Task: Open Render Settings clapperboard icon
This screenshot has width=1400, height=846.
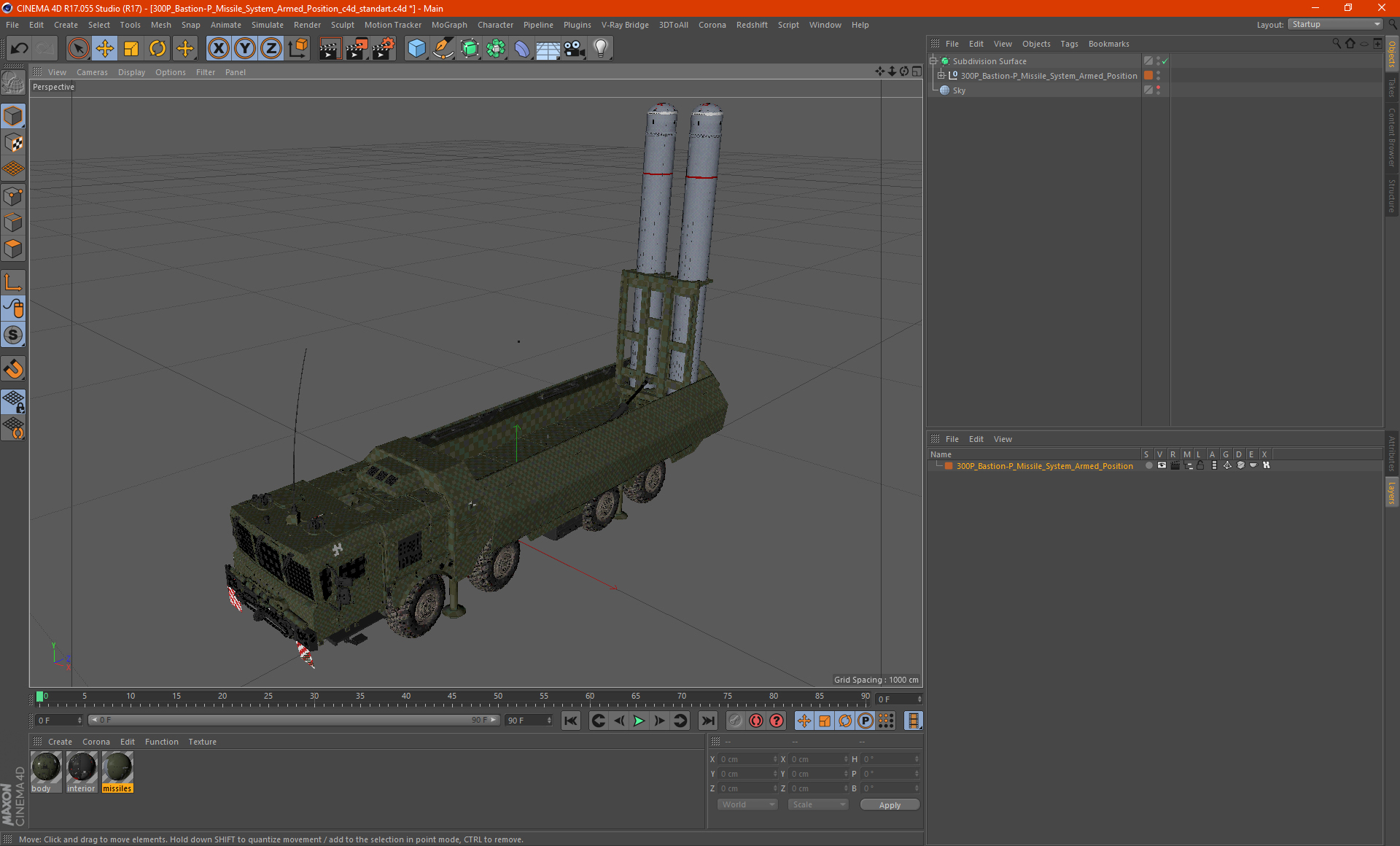Action: [384, 49]
